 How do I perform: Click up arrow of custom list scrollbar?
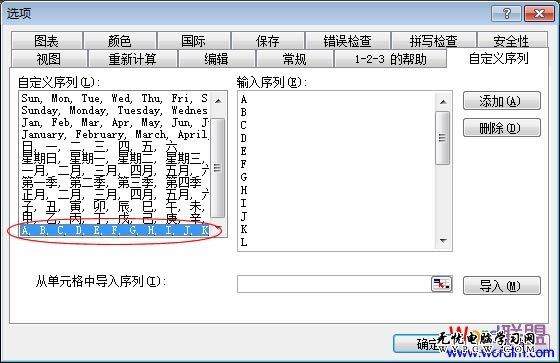click(218, 101)
